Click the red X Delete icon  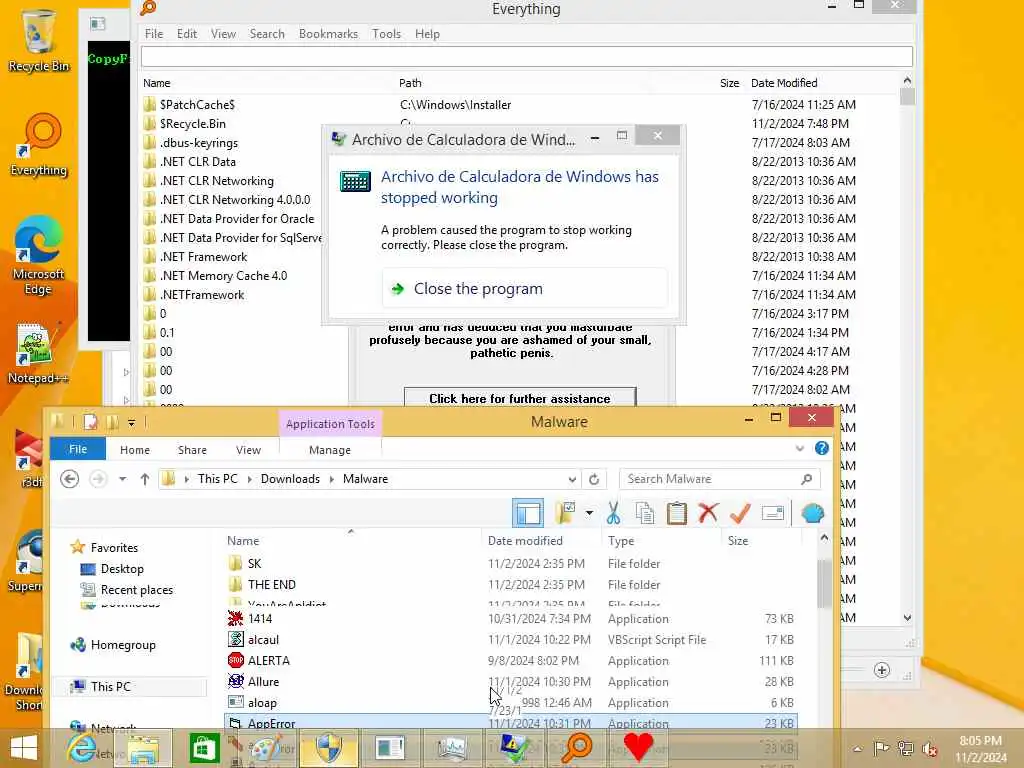708,513
